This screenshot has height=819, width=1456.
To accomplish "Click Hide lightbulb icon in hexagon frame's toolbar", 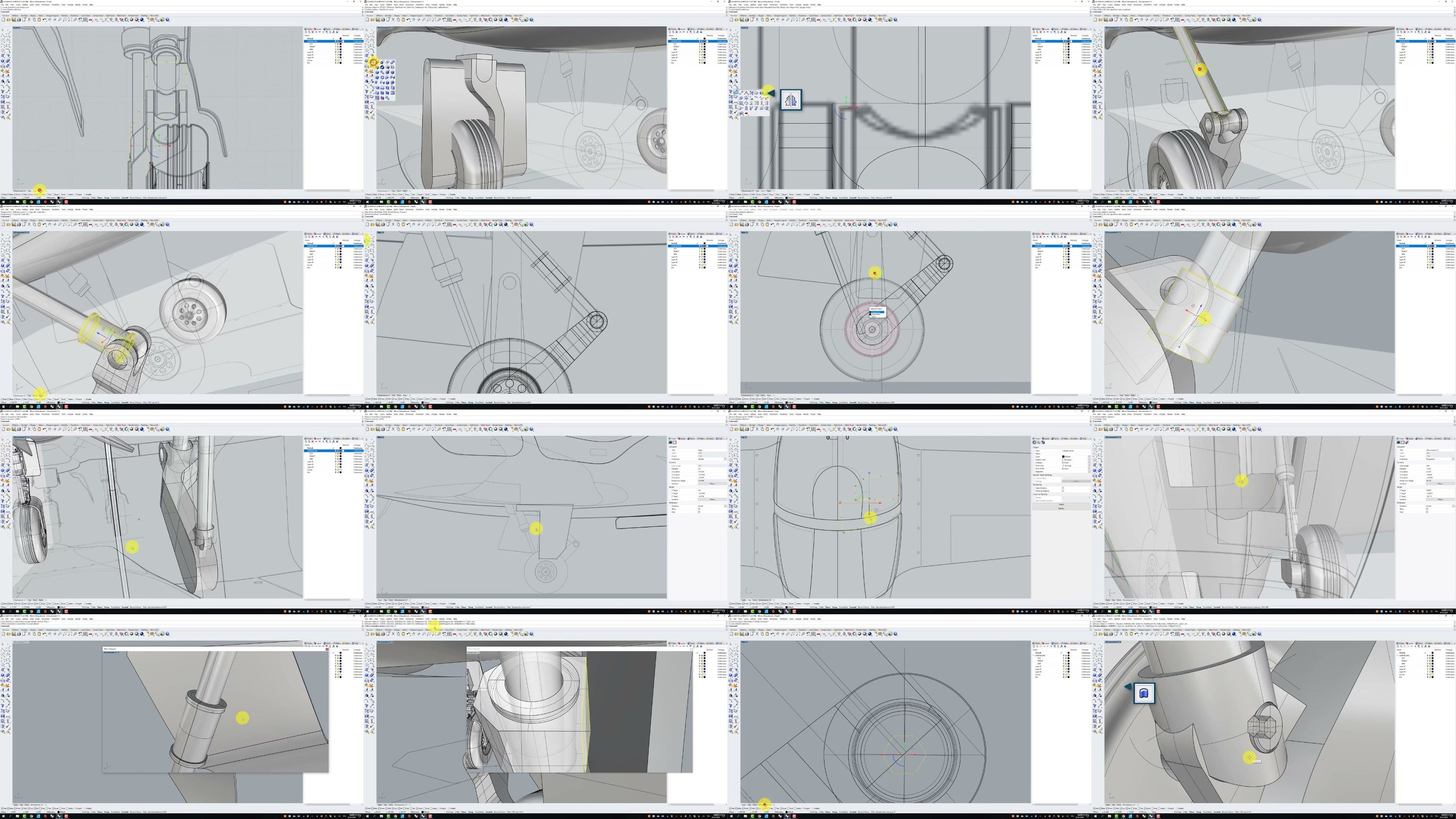I will point(839,634).
